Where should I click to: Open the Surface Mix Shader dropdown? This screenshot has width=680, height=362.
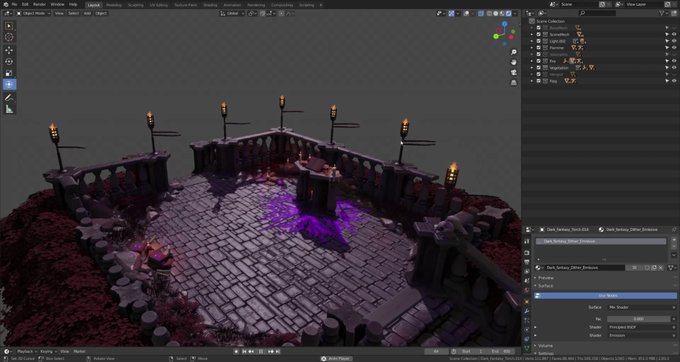pyautogui.click(x=641, y=307)
